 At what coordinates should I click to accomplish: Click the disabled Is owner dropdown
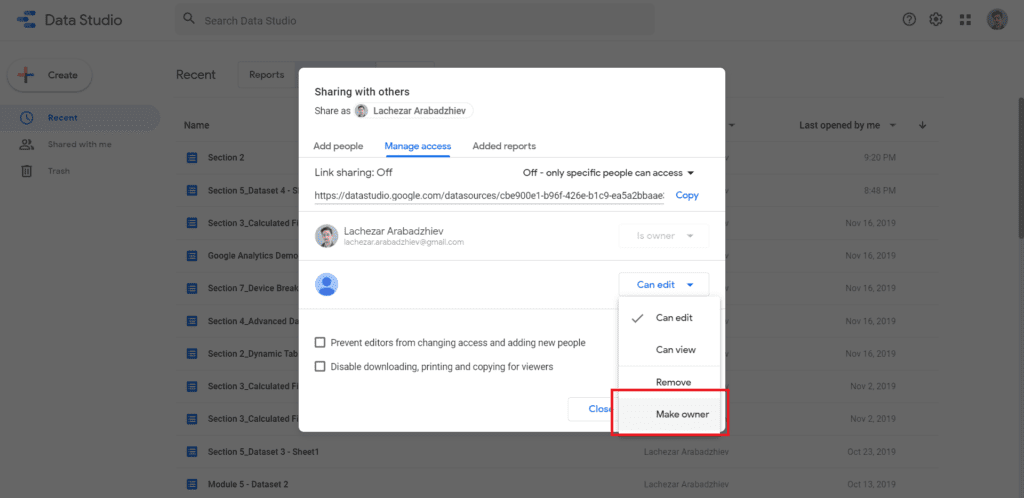tap(664, 236)
